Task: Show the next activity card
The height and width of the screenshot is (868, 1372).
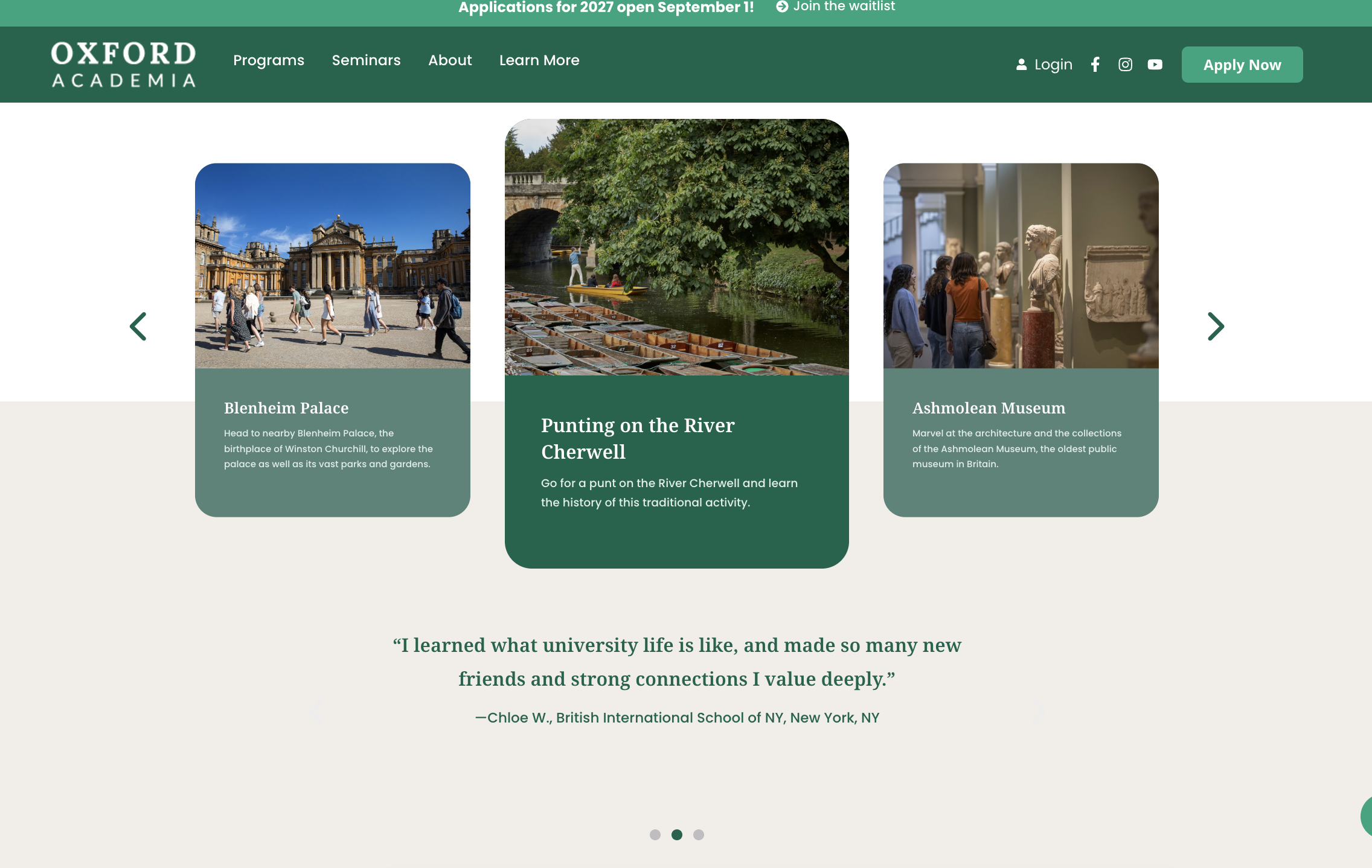Action: [x=1216, y=327]
